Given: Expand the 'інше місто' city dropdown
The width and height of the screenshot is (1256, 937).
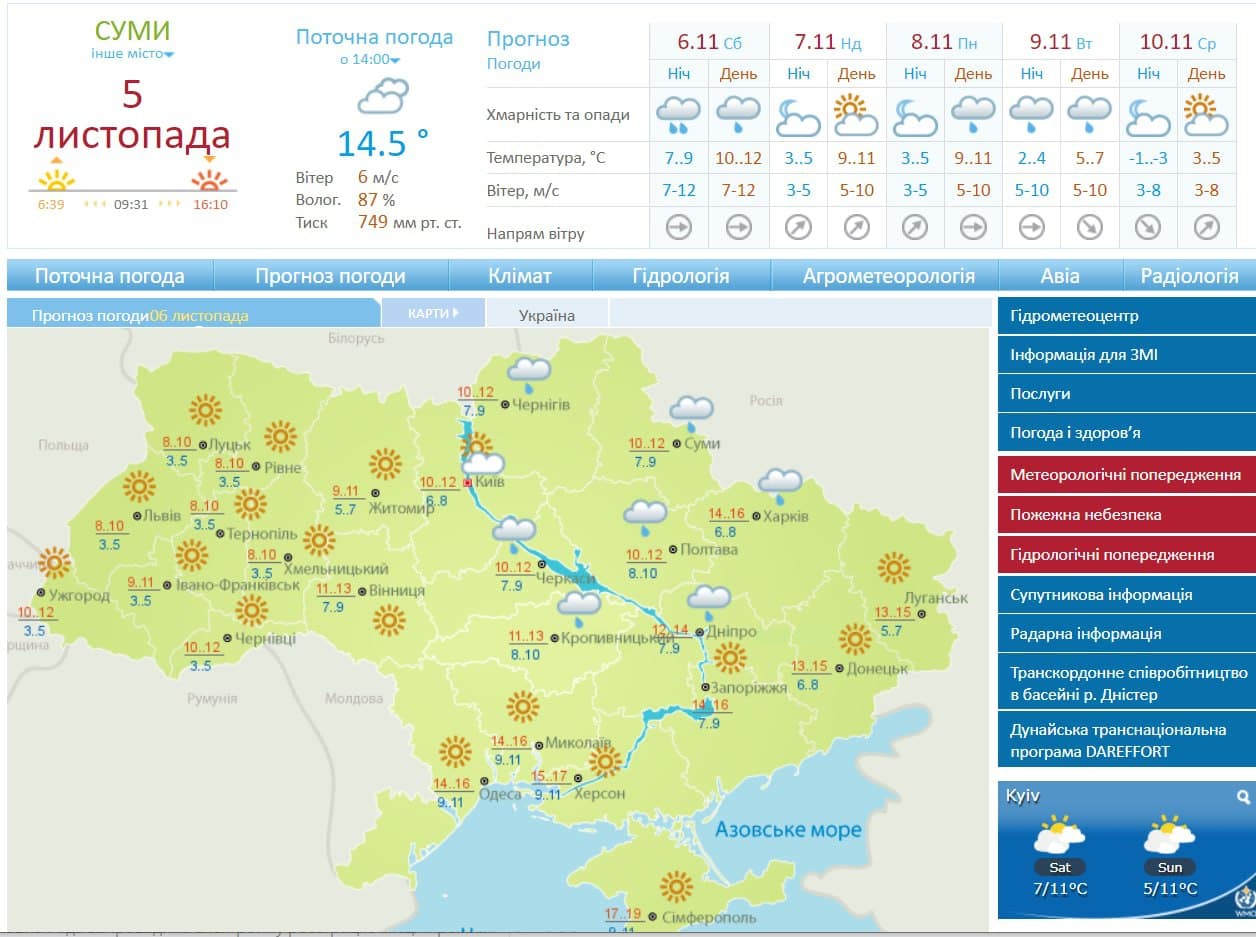Looking at the screenshot, I should click(x=132, y=54).
